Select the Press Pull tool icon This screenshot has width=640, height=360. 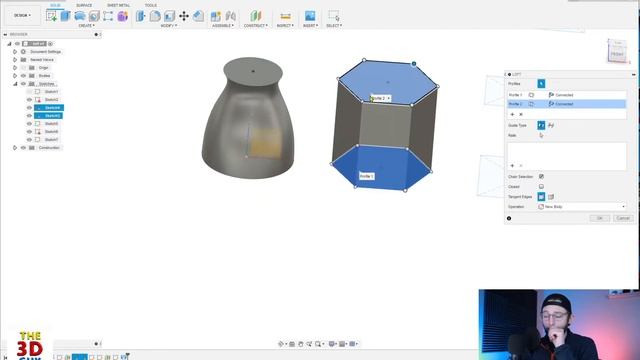point(140,16)
